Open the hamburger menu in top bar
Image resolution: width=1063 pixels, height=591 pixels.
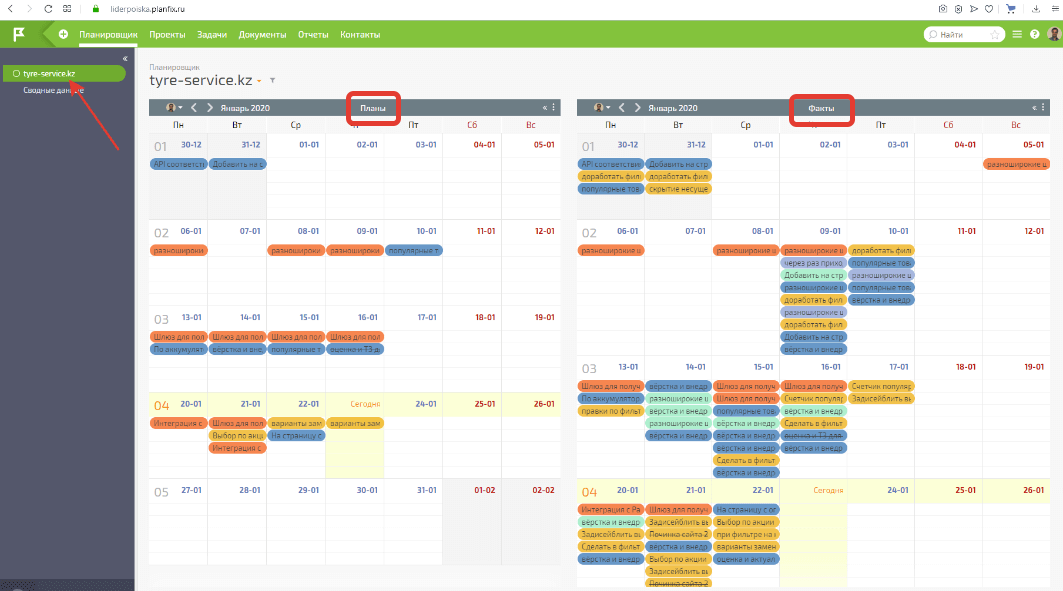1017,34
